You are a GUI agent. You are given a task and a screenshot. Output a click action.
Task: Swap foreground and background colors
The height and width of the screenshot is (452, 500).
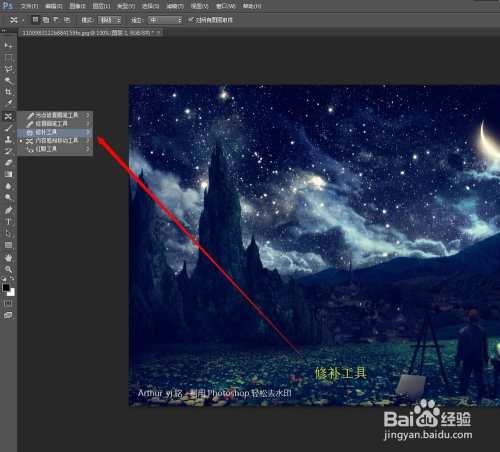(x=12, y=278)
